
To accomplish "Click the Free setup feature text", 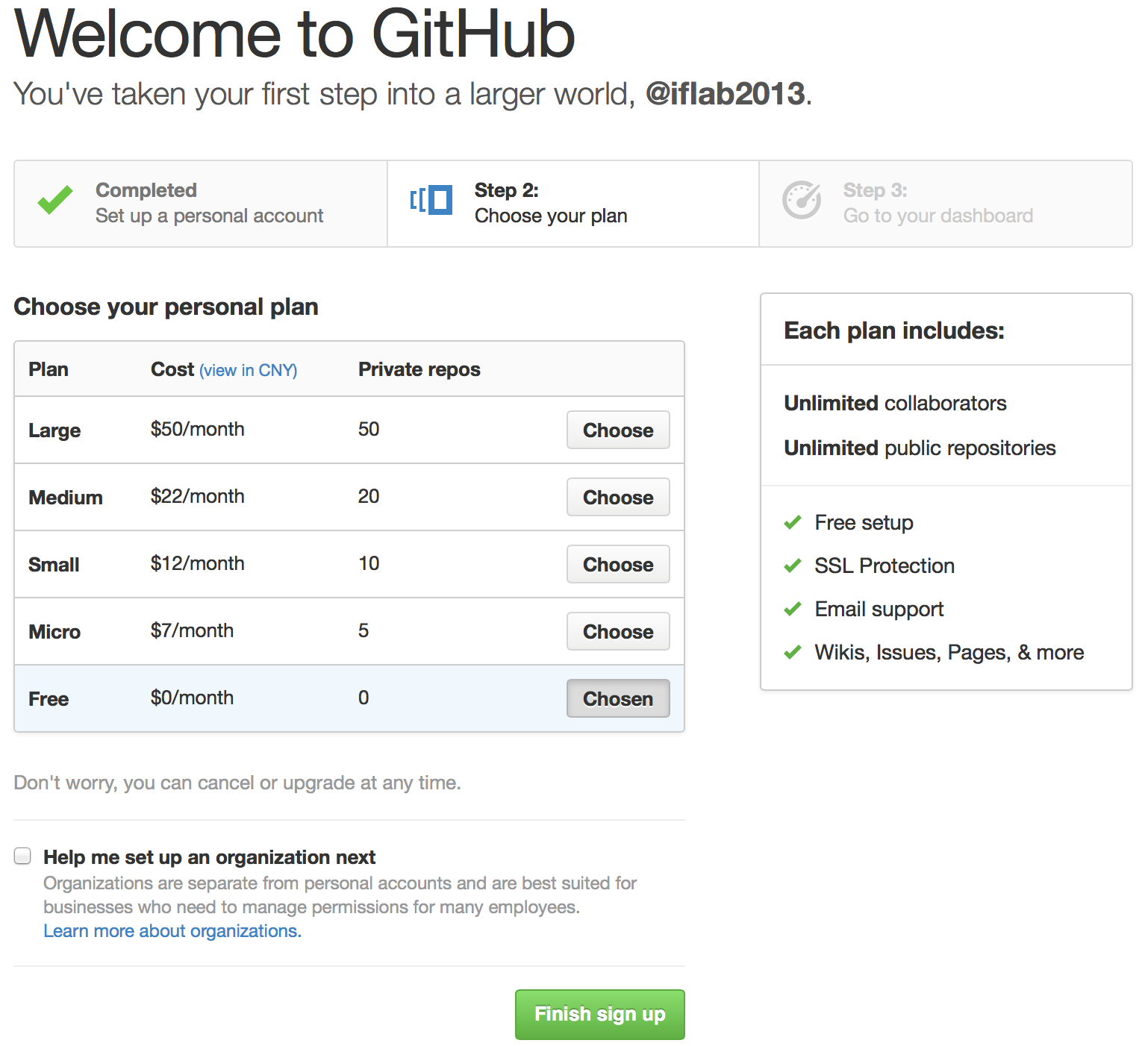I will [x=864, y=522].
